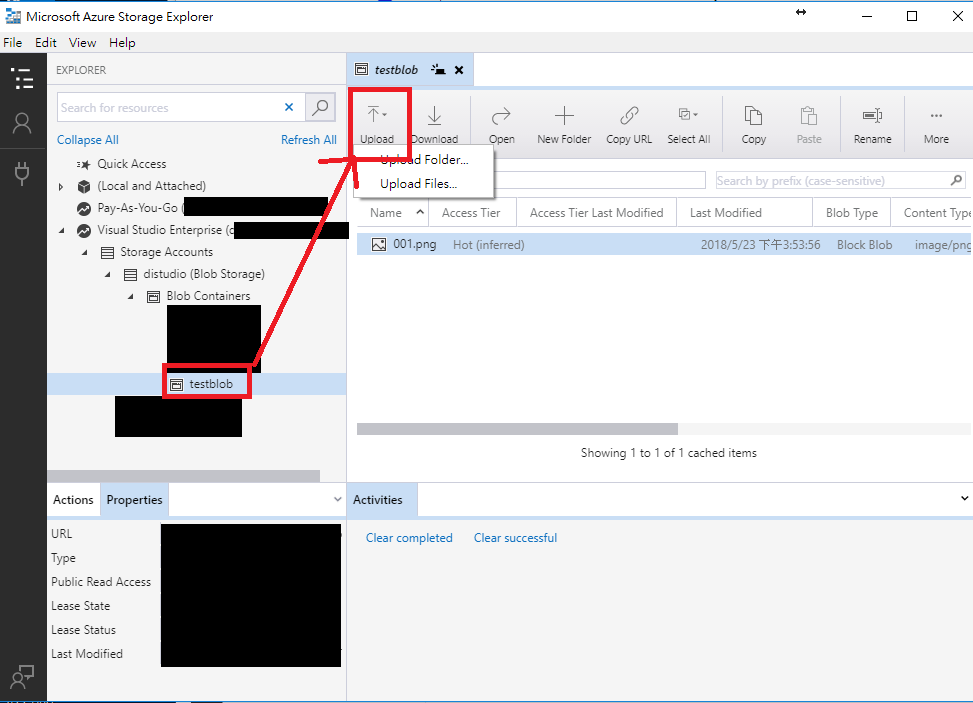Click the Hot (inferred) tier cell
The height and width of the screenshot is (703, 973).
(x=488, y=245)
